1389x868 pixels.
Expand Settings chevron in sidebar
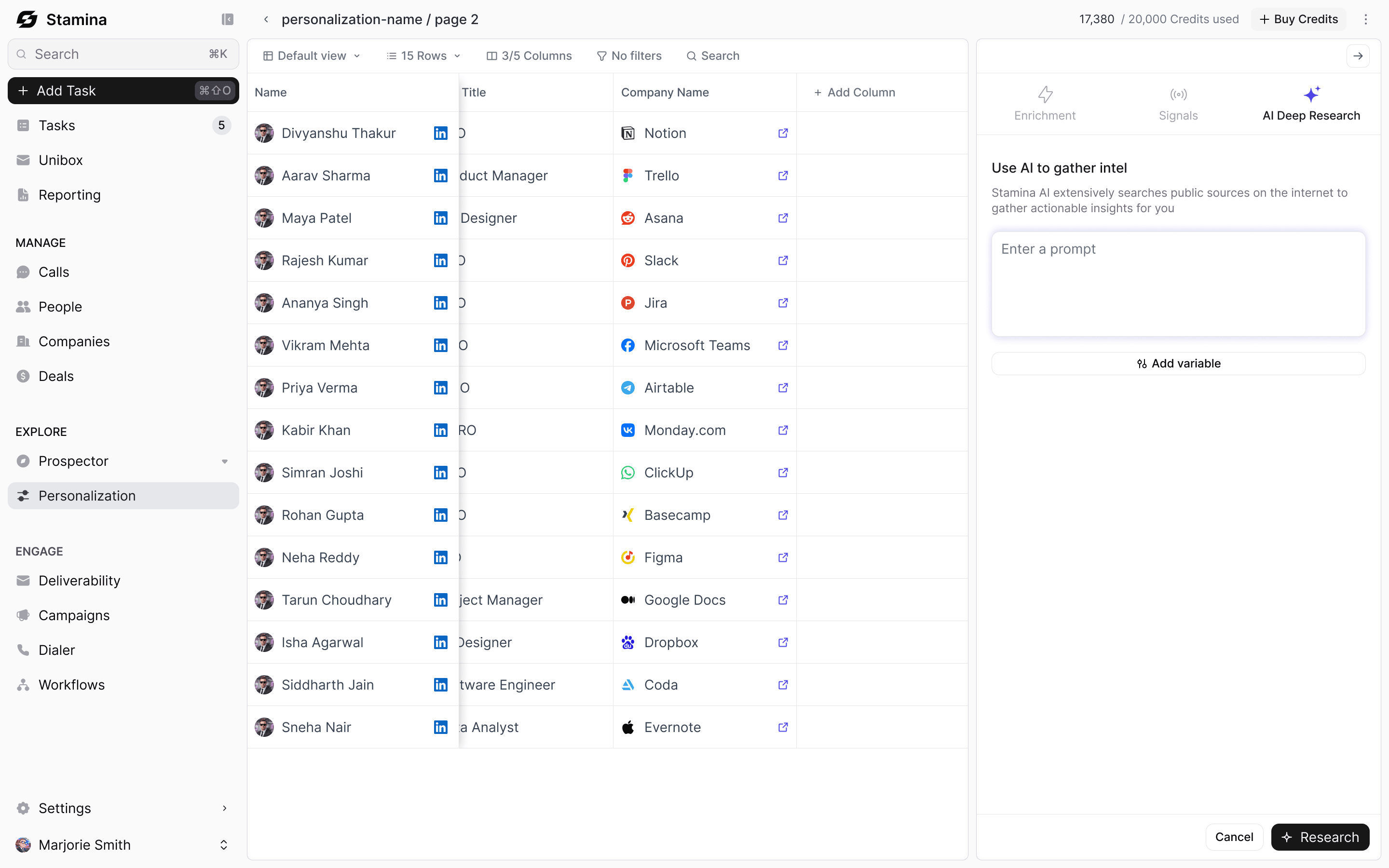point(224,808)
